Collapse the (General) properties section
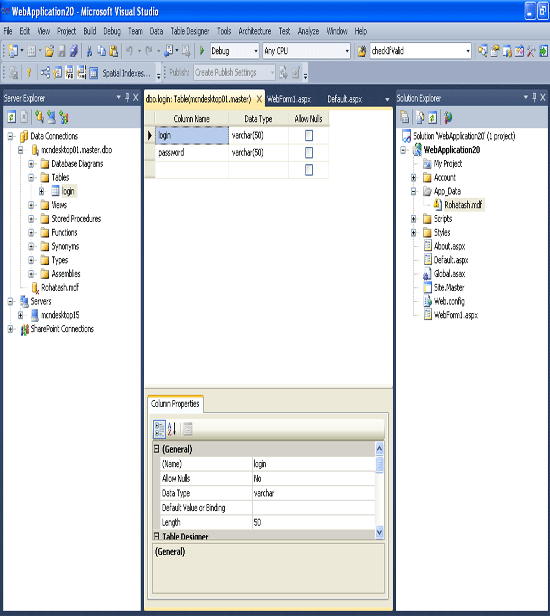550x616 pixels. tap(156, 449)
